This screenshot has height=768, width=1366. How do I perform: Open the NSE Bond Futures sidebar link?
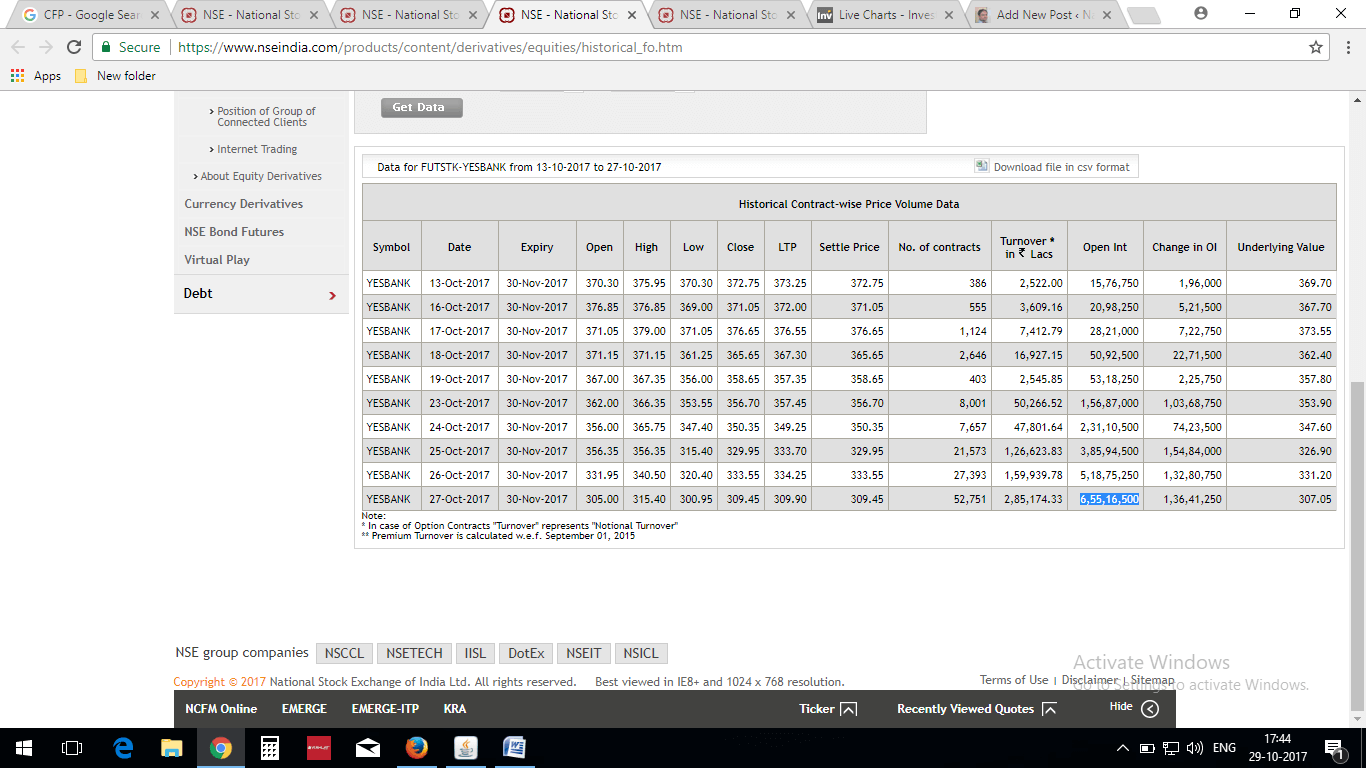click(234, 232)
